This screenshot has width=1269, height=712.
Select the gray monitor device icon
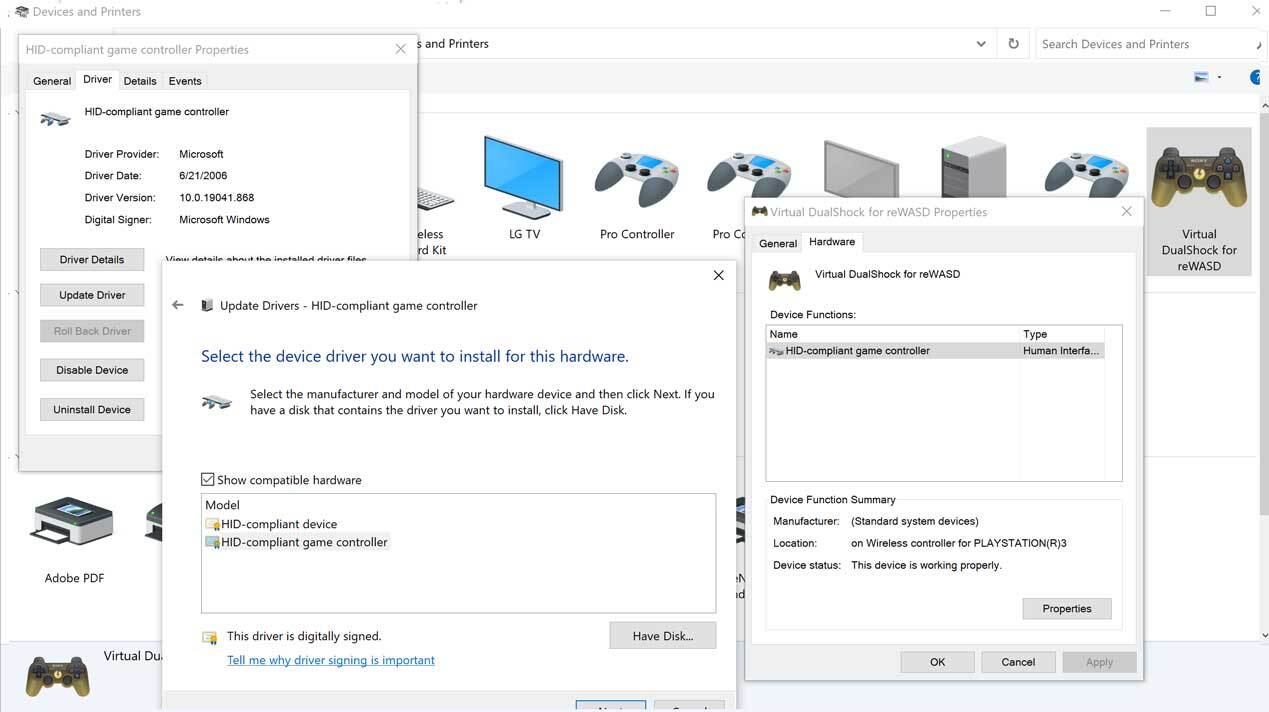coord(861,168)
